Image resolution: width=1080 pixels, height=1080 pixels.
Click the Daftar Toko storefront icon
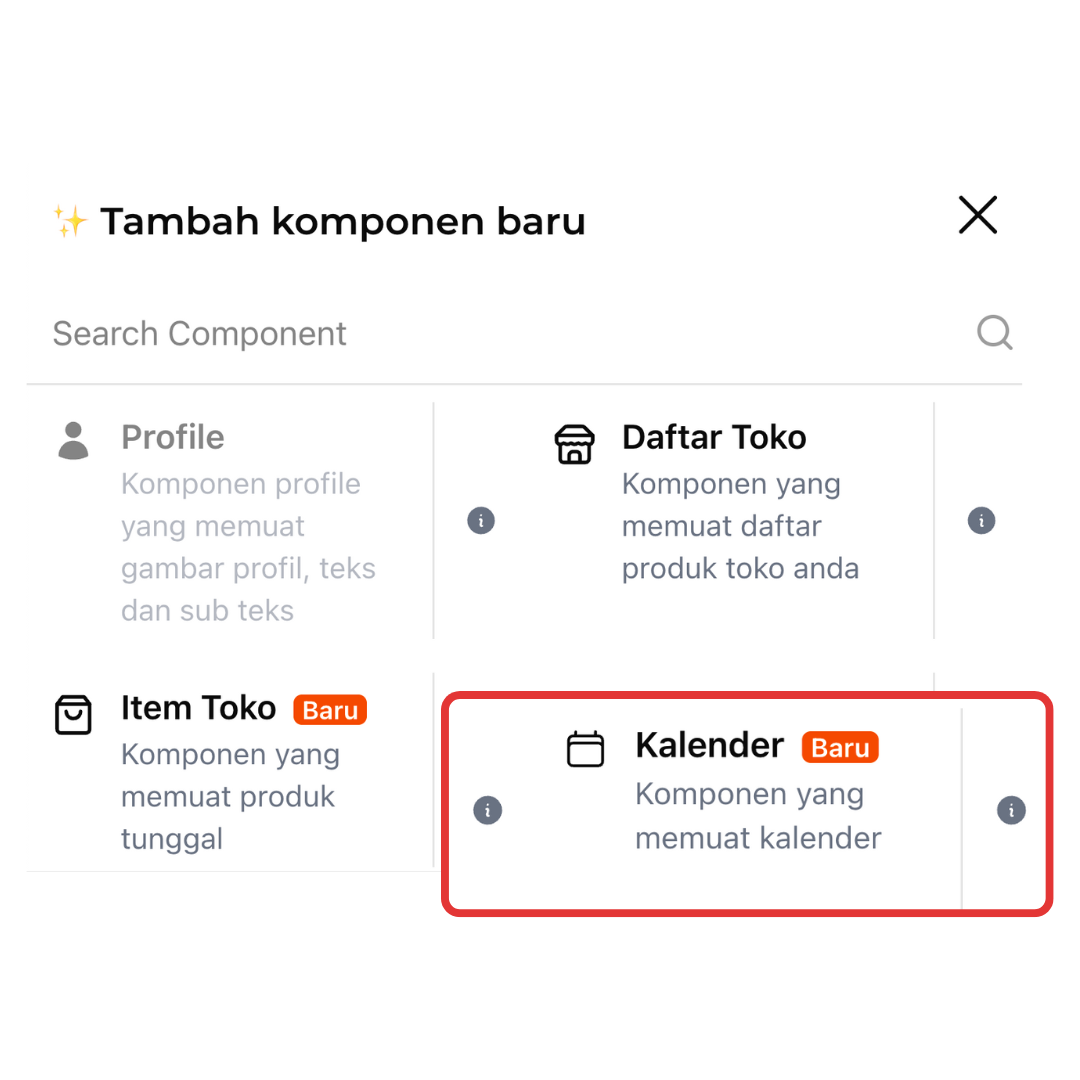574,443
